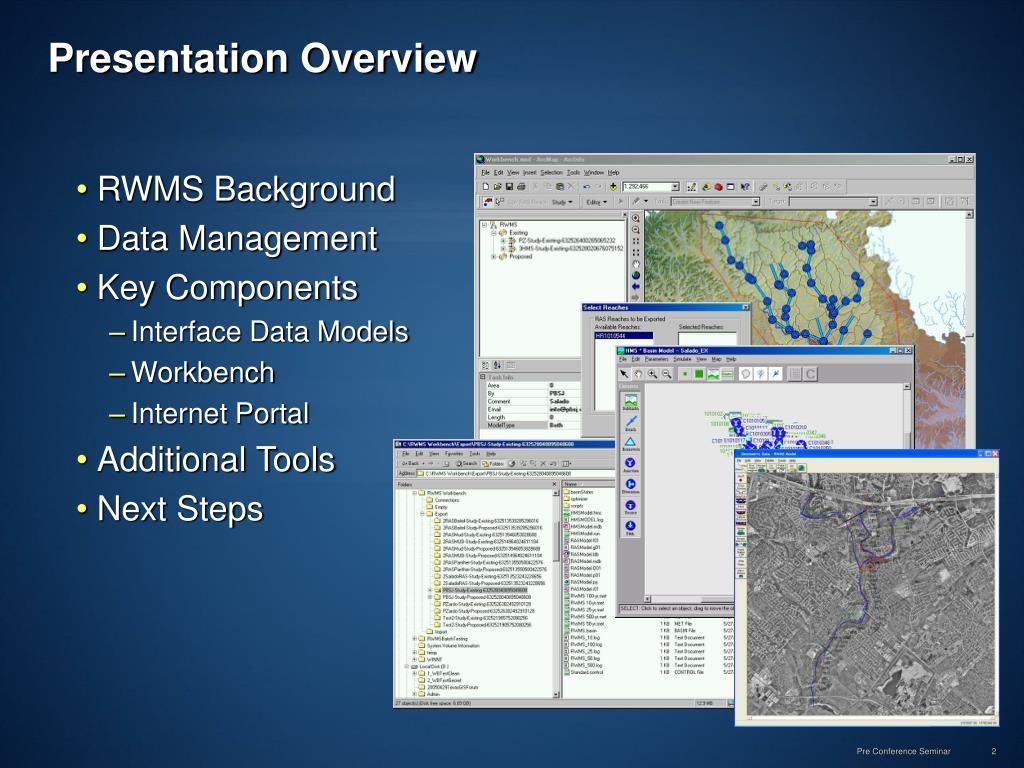Screen dimensions: 1024x768
Task: Click the Explorer folder tree vertical scrollbar
Action: pos(556,593)
